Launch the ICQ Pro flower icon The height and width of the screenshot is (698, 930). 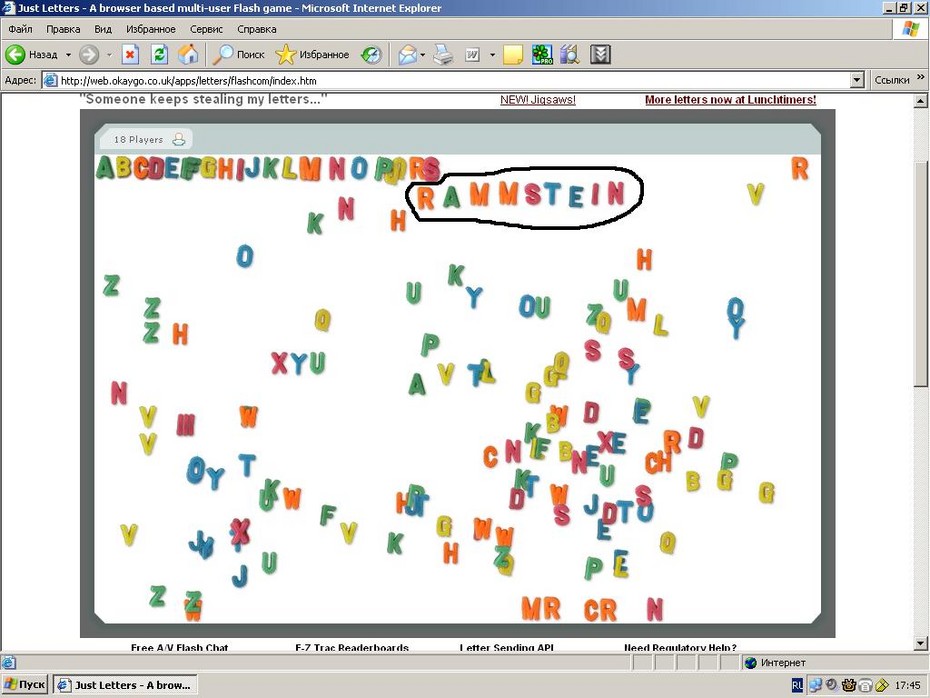pos(542,55)
